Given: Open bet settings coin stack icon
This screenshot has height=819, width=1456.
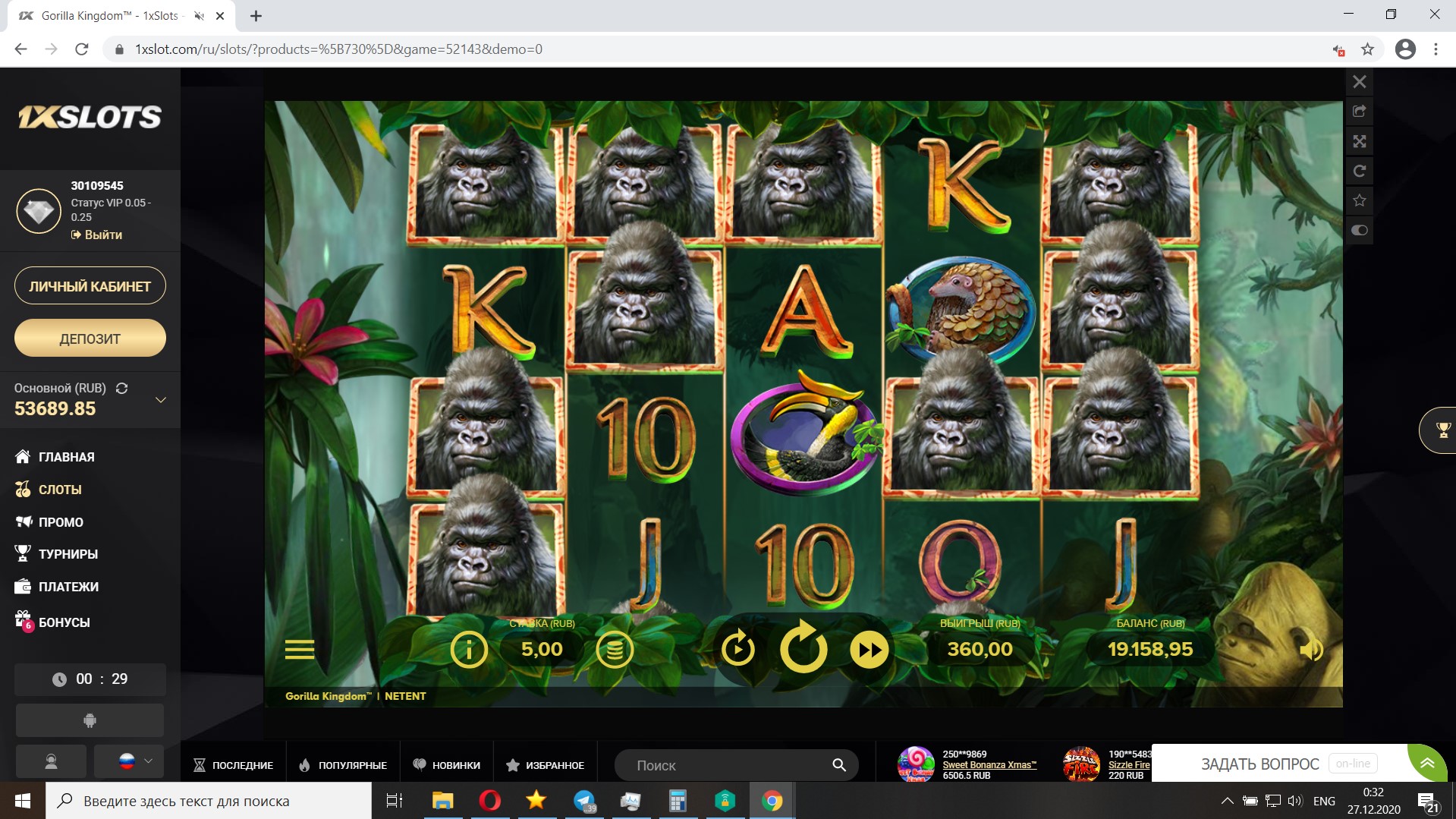Looking at the screenshot, I should [x=614, y=650].
